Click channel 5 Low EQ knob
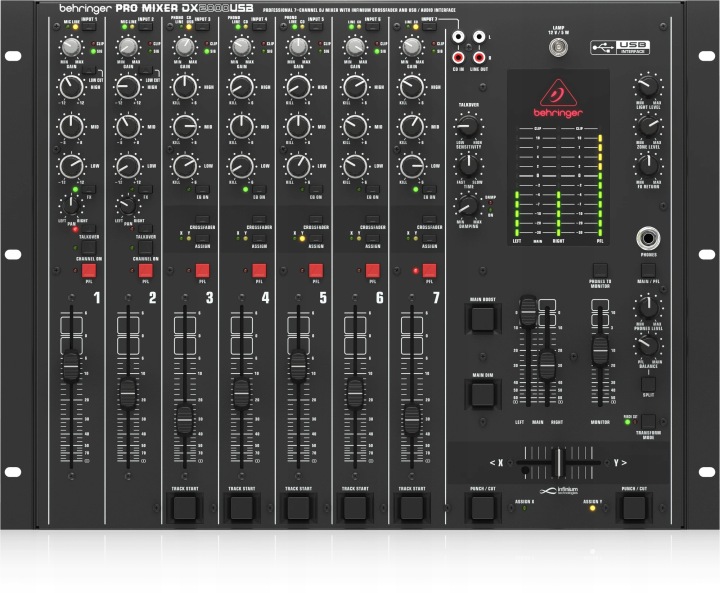 pos(298,166)
